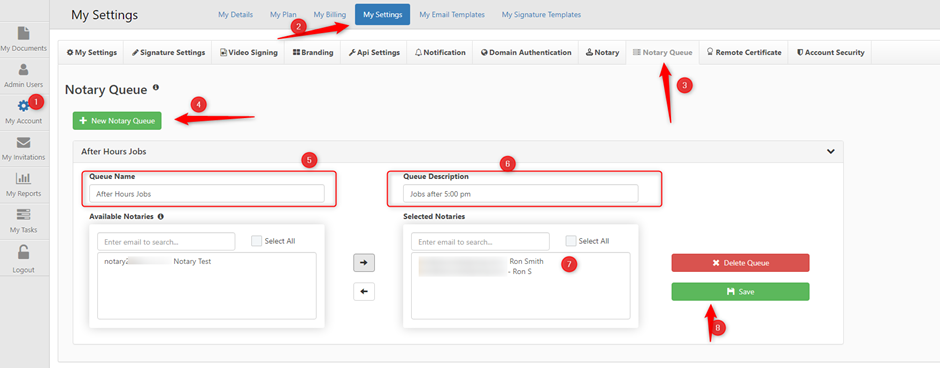Click the Available Notaries info icon
Screen dimensions: 940x368
click(x=161, y=216)
